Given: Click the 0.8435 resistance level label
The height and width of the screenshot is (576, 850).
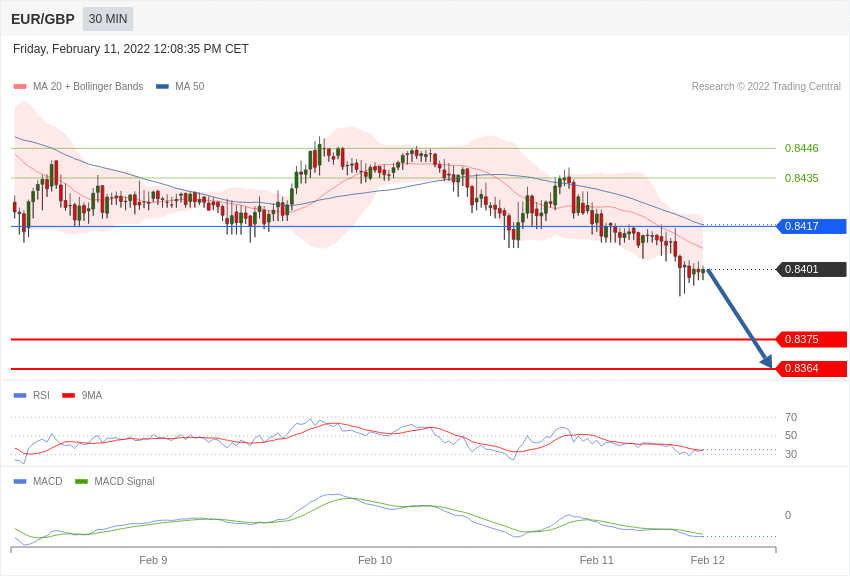Looking at the screenshot, I should pos(801,178).
